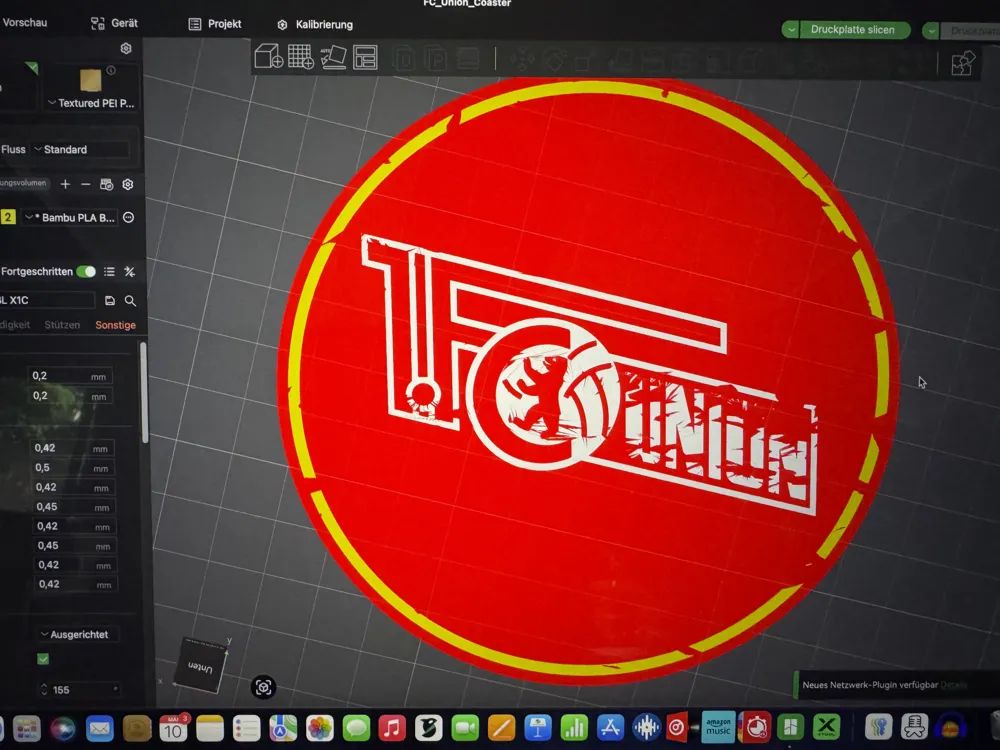The image size is (1000, 750).
Task: Open App Store in the dock
Action: pyautogui.click(x=610, y=728)
